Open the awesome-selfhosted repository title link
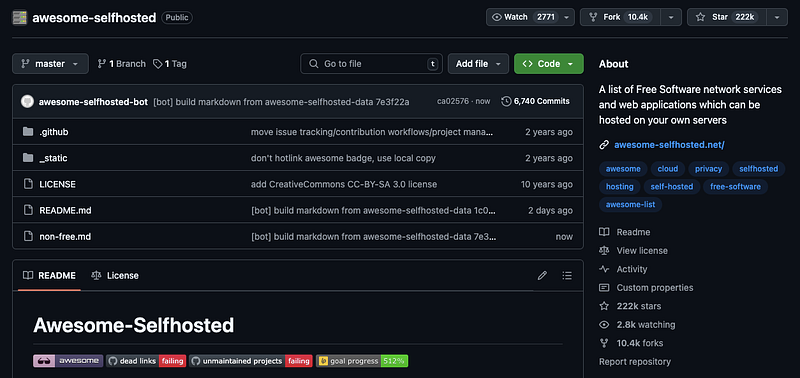The width and height of the screenshot is (800, 378). [x=94, y=18]
